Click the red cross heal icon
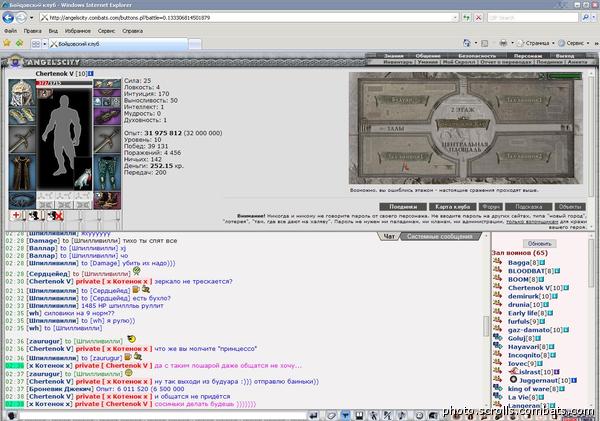This screenshot has width=600, height=421. tap(16, 215)
